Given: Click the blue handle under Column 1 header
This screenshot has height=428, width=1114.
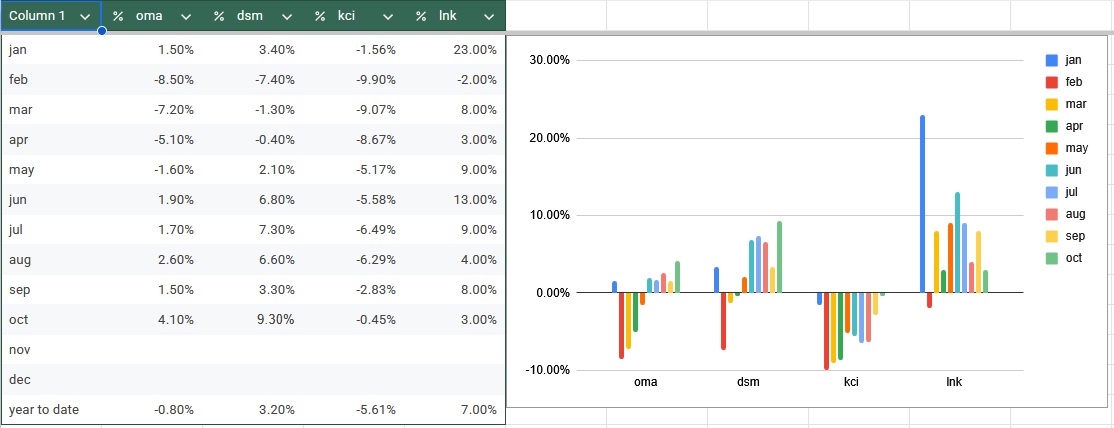Looking at the screenshot, I should [x=102, y=31].
